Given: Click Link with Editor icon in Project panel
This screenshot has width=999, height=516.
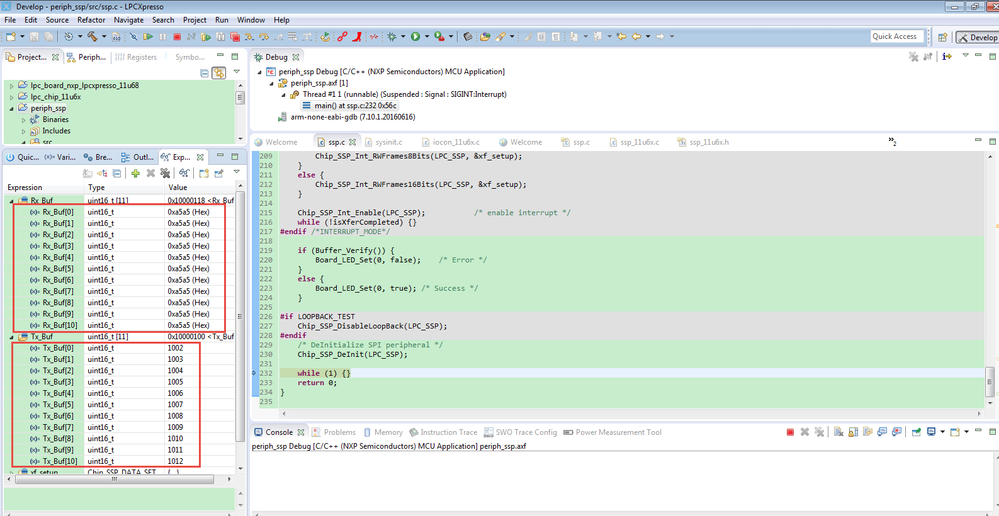Looking at the screenshot, I should coord(219,72).
